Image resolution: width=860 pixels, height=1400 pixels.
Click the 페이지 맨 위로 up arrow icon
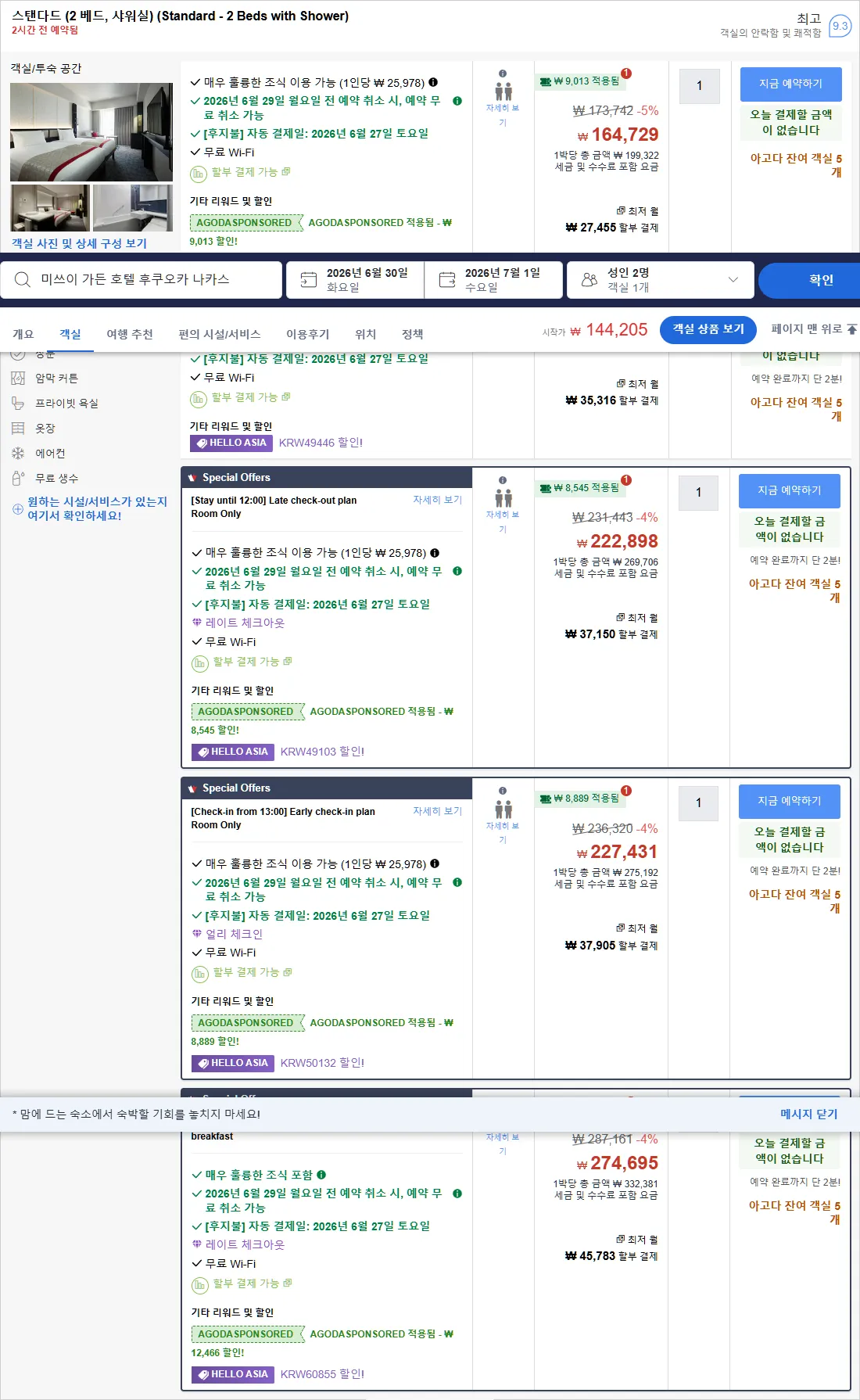[852, 329]
